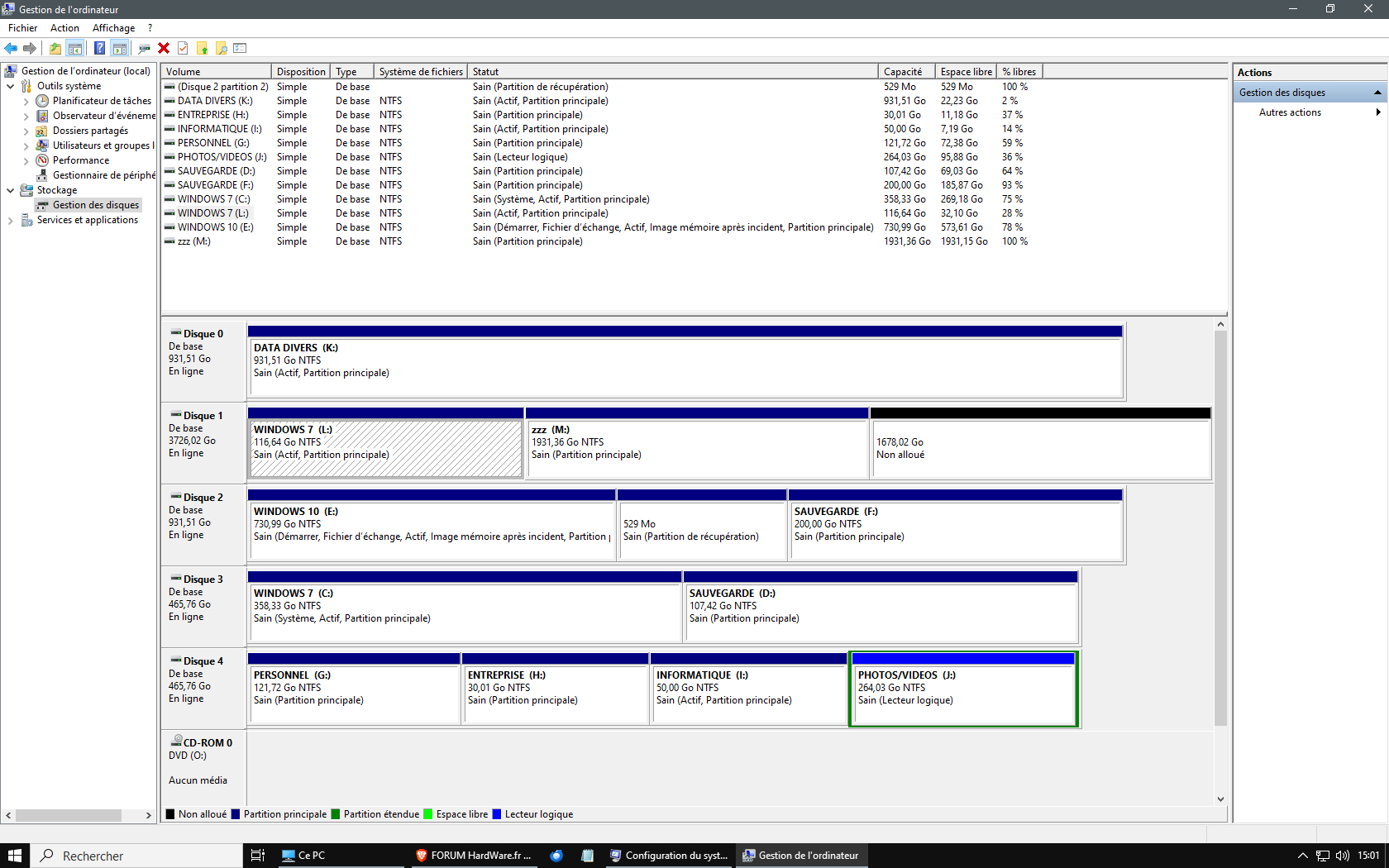Select WINDOWS 7 (L:) partition on Disque 1
Viewport: 1389px width, 868px height.
[x=385, y=443]
